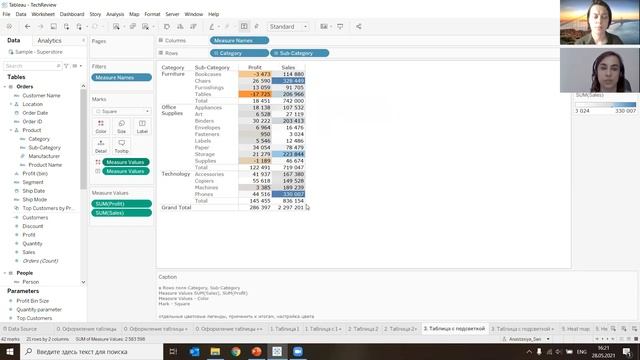Click the New Worksheet tab icon at bottom

[613, 329]
